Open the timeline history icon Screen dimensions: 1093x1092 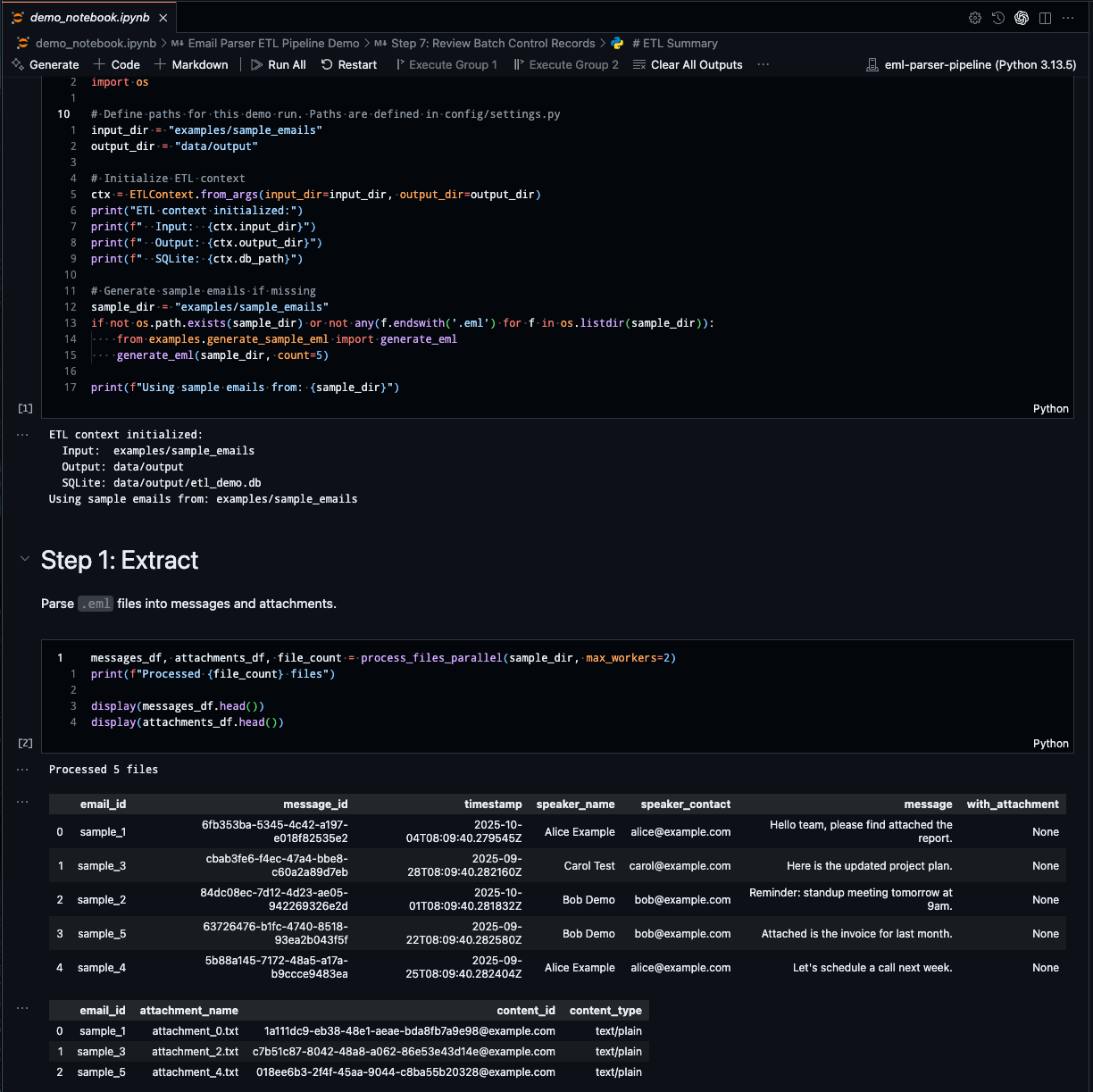tap(998, 18)
